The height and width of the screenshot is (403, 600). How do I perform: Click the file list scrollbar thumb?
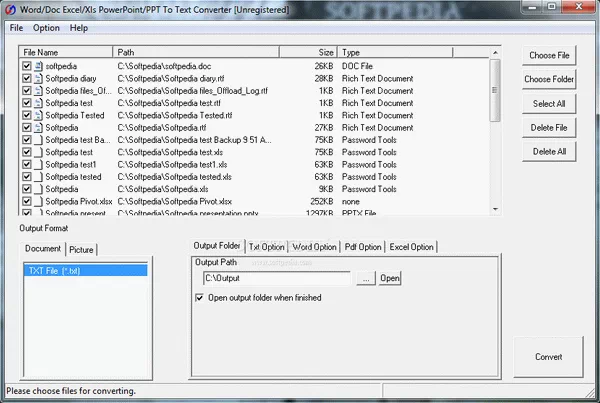[x=495, y=91]
